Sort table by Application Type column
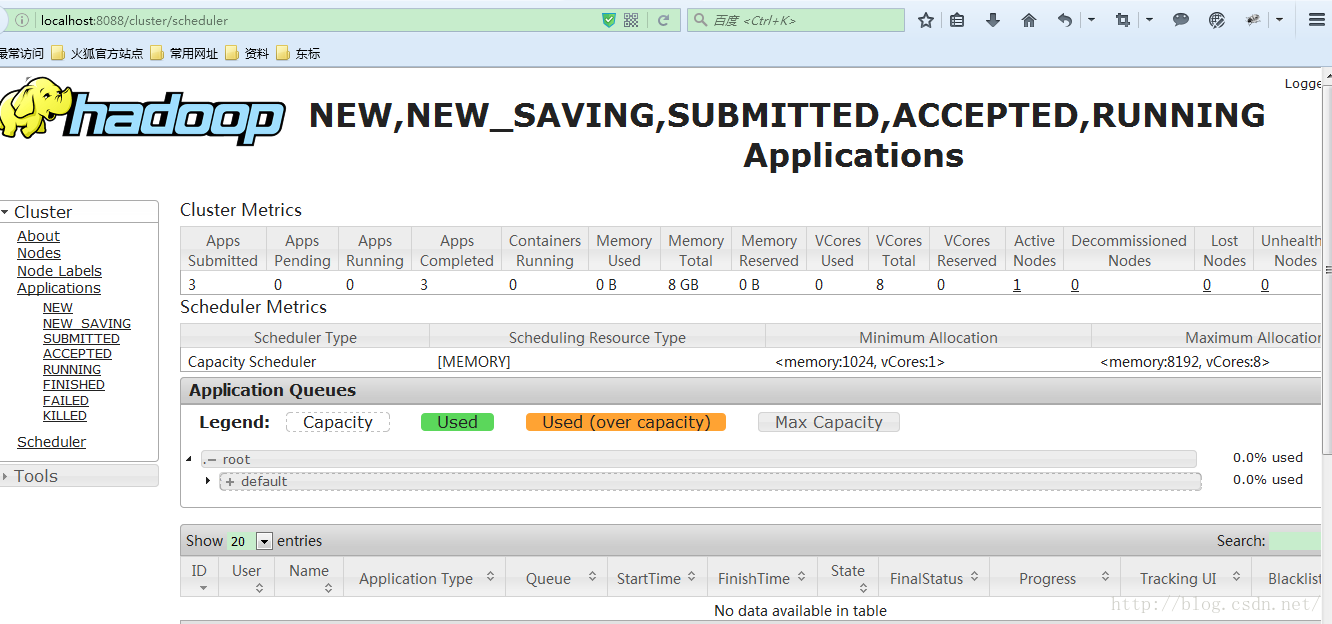 (x=426, y=577)
